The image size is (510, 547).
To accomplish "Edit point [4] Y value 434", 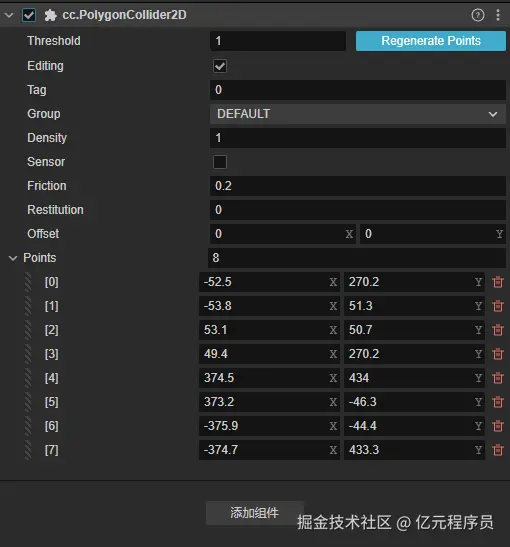I will click(x=414, y=378).
